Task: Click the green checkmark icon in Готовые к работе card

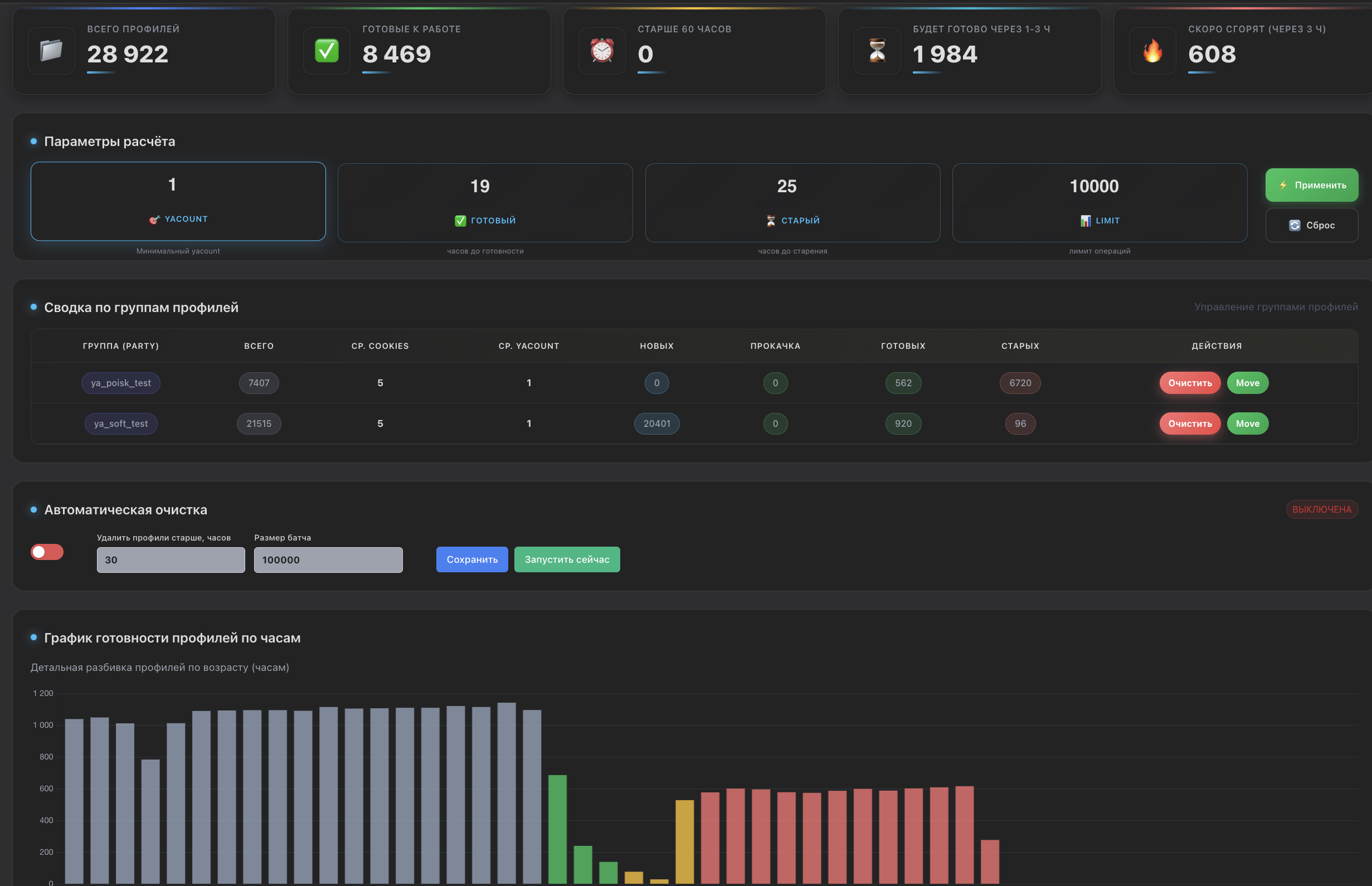Action: coord(326,51)
